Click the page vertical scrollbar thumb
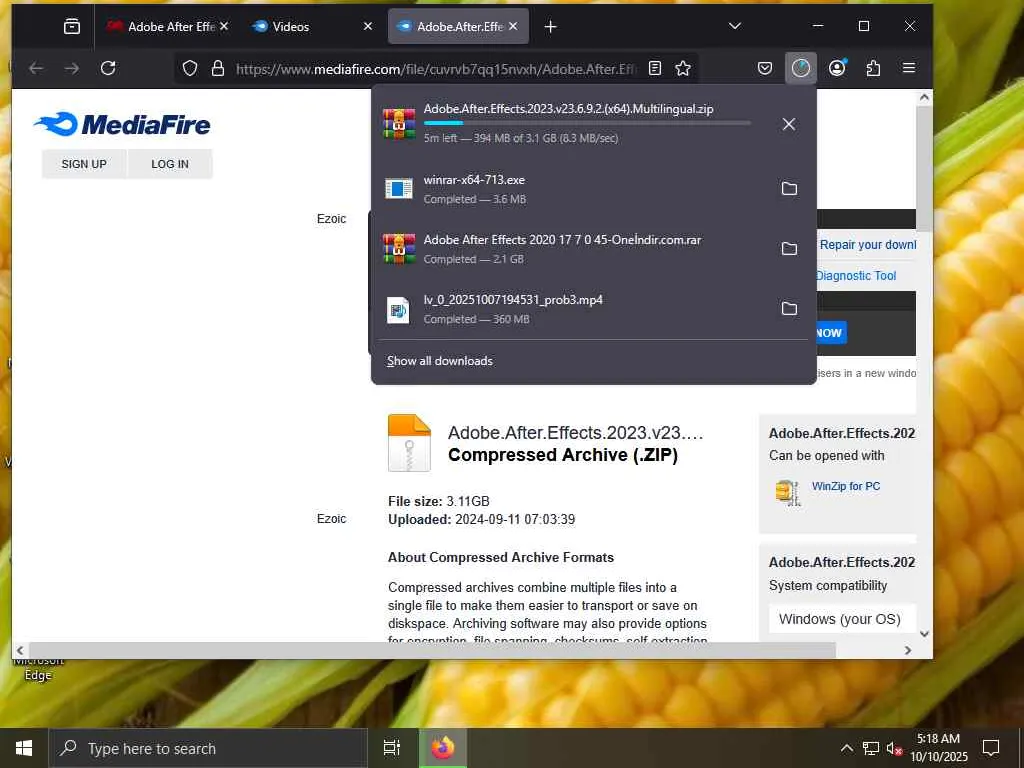Image resolution: width=1024 pixels, height=768 pixels. point(924,168)
